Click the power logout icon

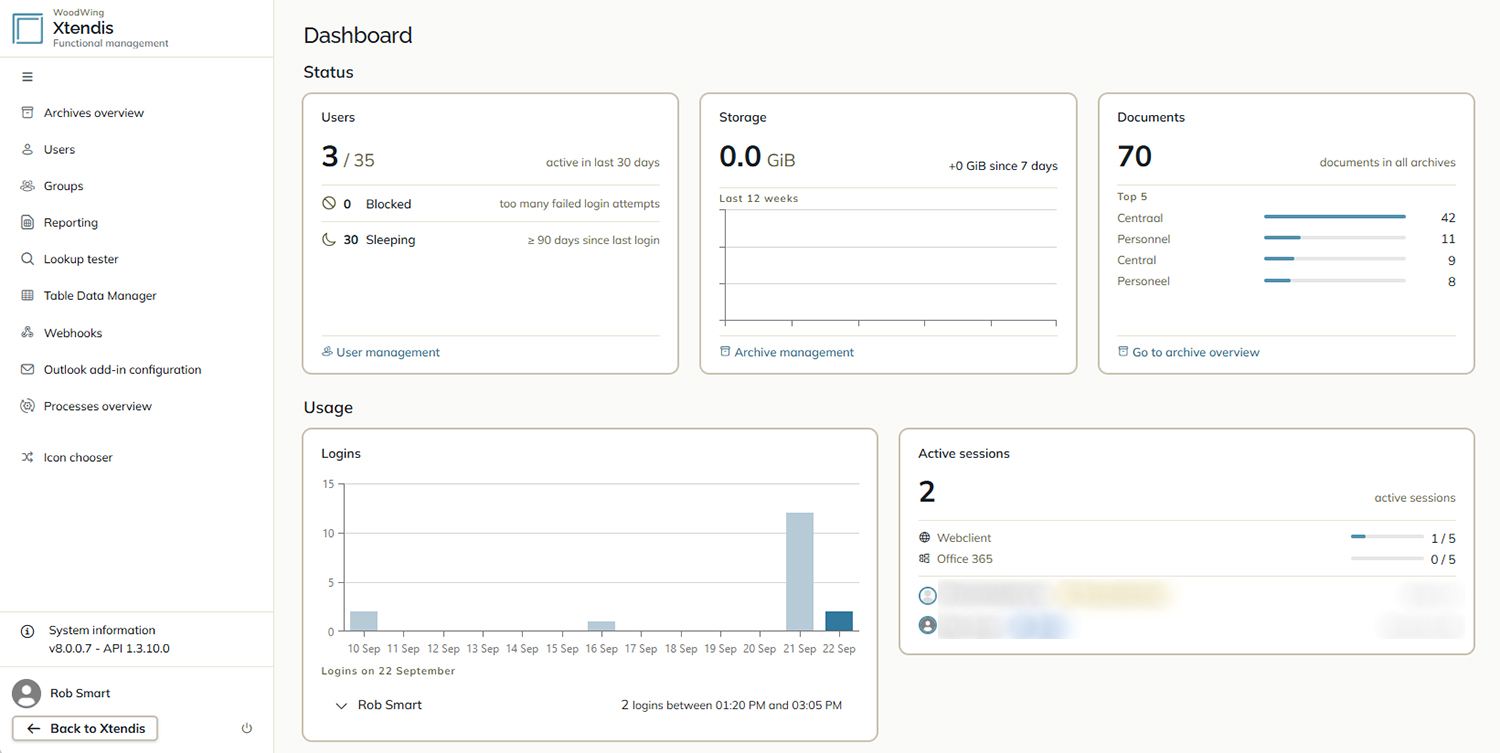tap(247, 729)
